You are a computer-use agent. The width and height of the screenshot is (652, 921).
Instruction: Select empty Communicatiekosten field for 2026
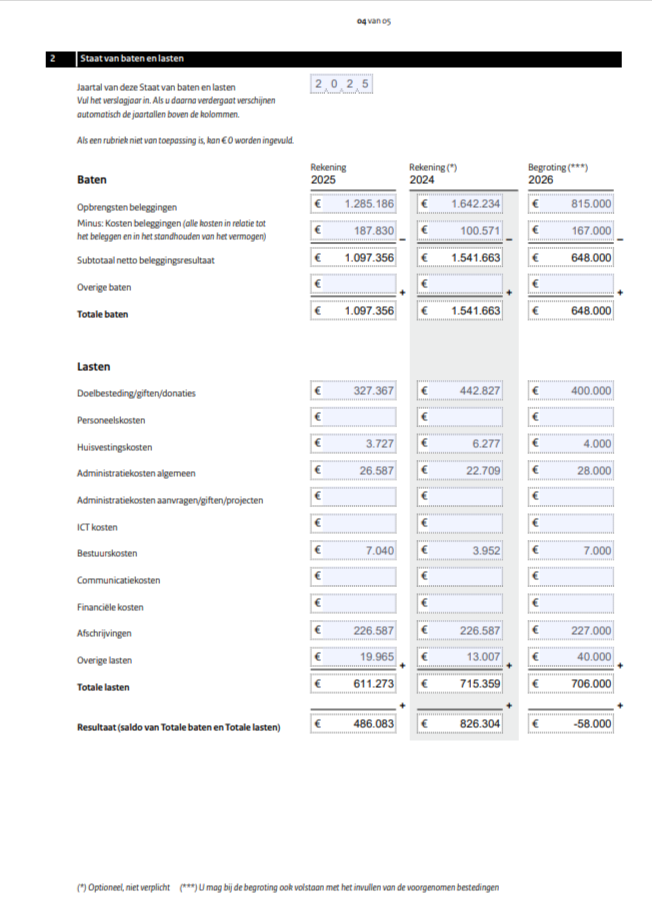570,577
